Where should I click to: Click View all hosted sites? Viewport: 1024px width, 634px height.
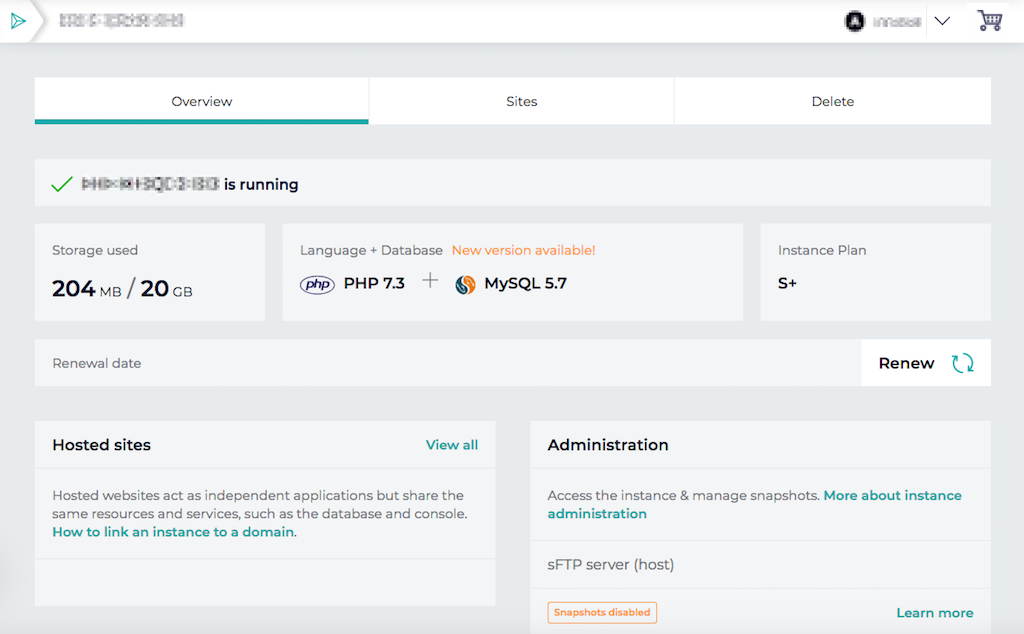point(451,445)
